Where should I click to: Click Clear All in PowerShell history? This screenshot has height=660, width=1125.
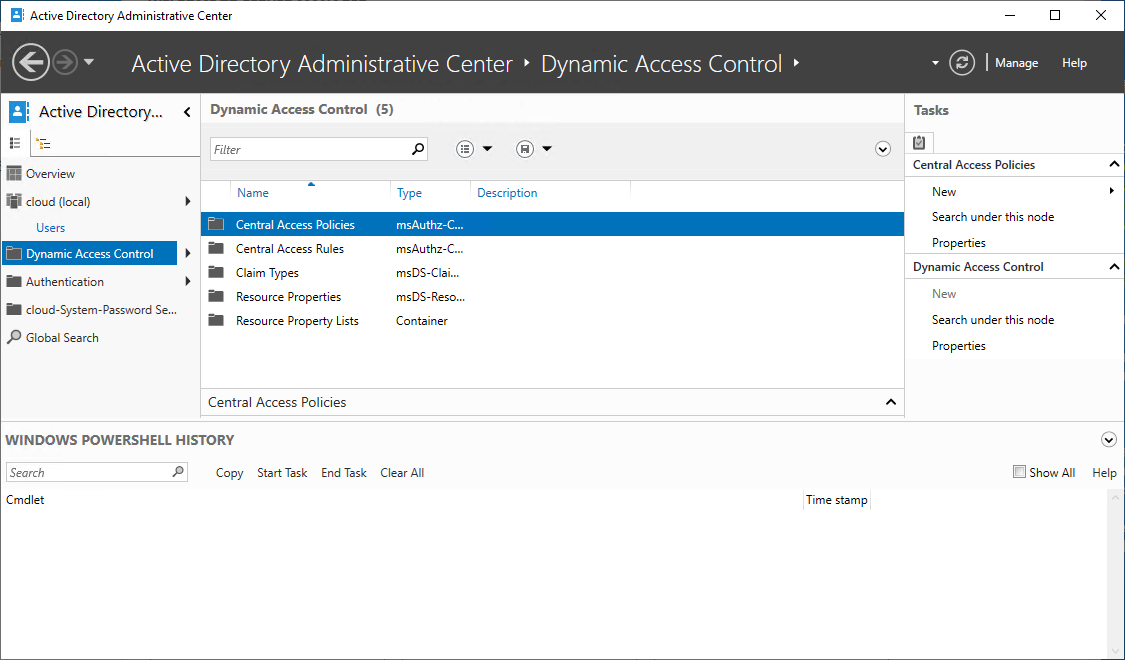pos(402,473)
